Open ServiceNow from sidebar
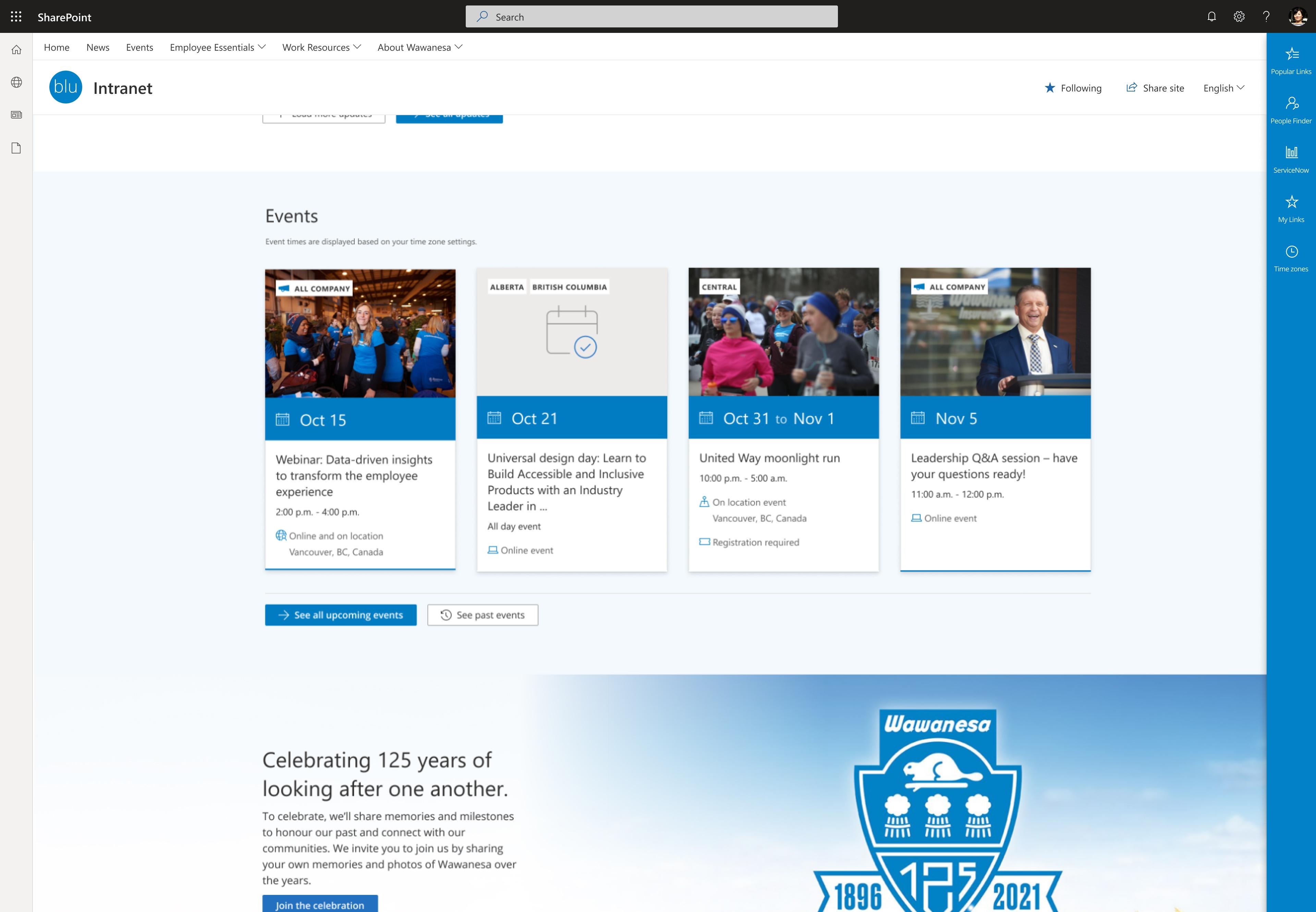 pos(1291,159)
